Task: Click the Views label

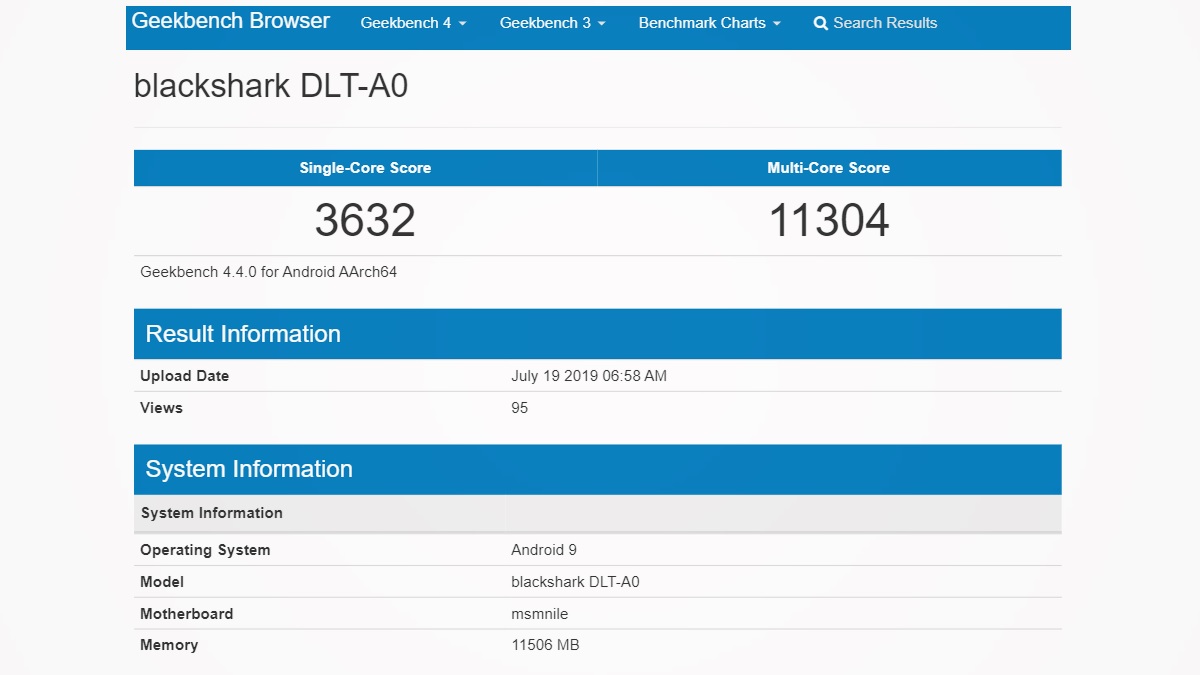Action: 161,408
